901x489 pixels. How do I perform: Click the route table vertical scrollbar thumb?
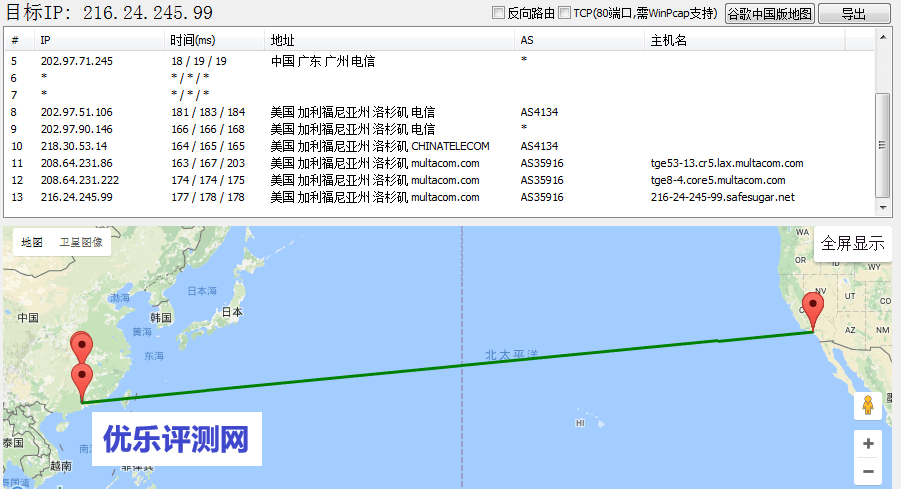(x=883, y=145)
